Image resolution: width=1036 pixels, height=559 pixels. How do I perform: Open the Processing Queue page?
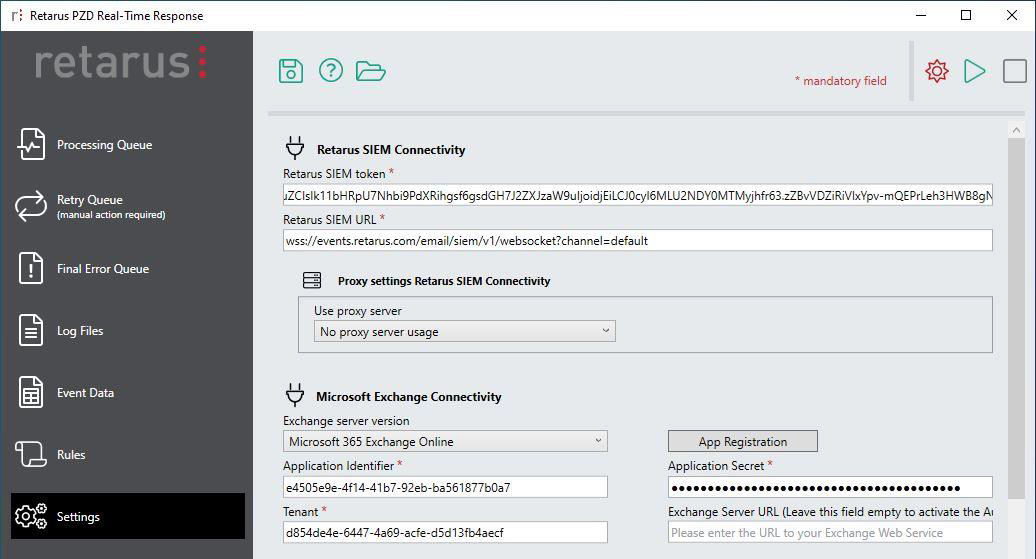[x=104, y=145]
